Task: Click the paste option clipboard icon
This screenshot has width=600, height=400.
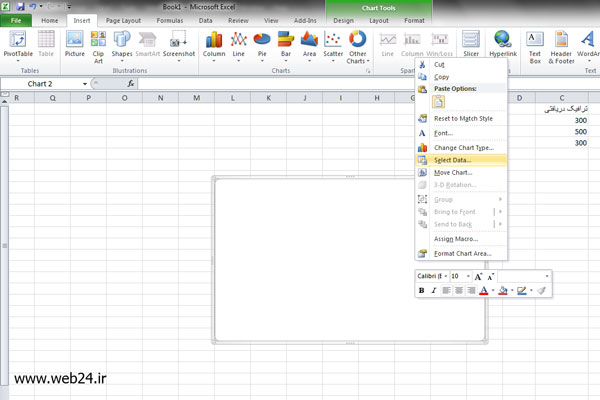Action: click(439, 102)
